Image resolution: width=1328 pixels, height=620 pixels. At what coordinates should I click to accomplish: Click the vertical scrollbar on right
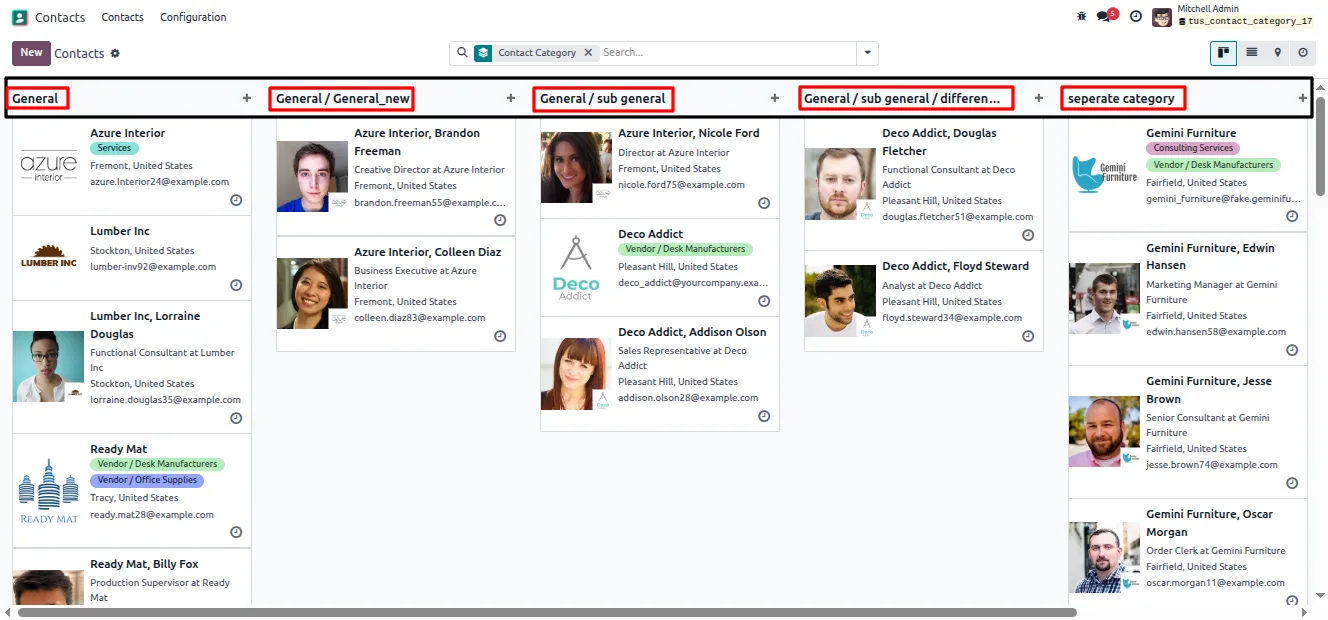pos(1321,147)
